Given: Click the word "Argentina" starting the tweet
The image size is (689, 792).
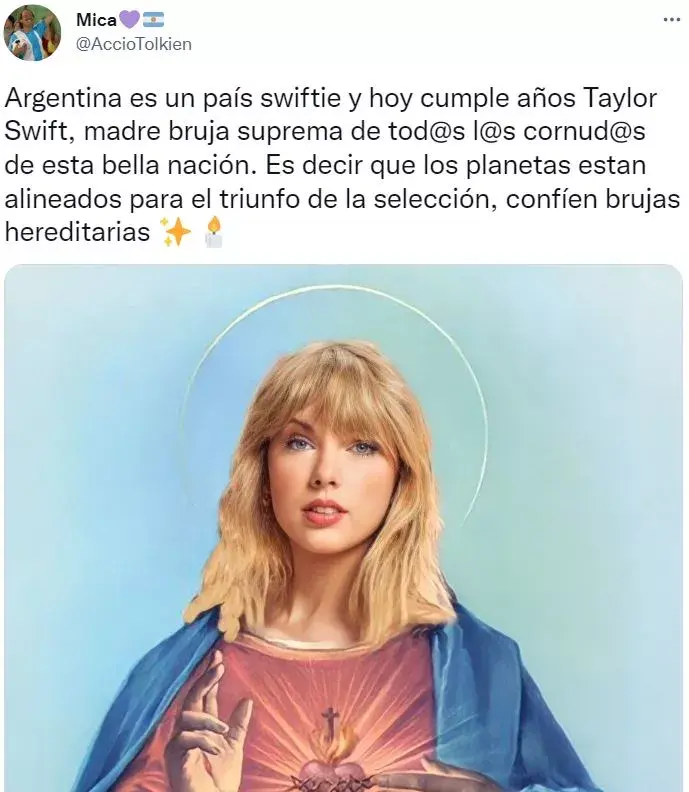Looking at the screenshot, I should pos(63,98).
